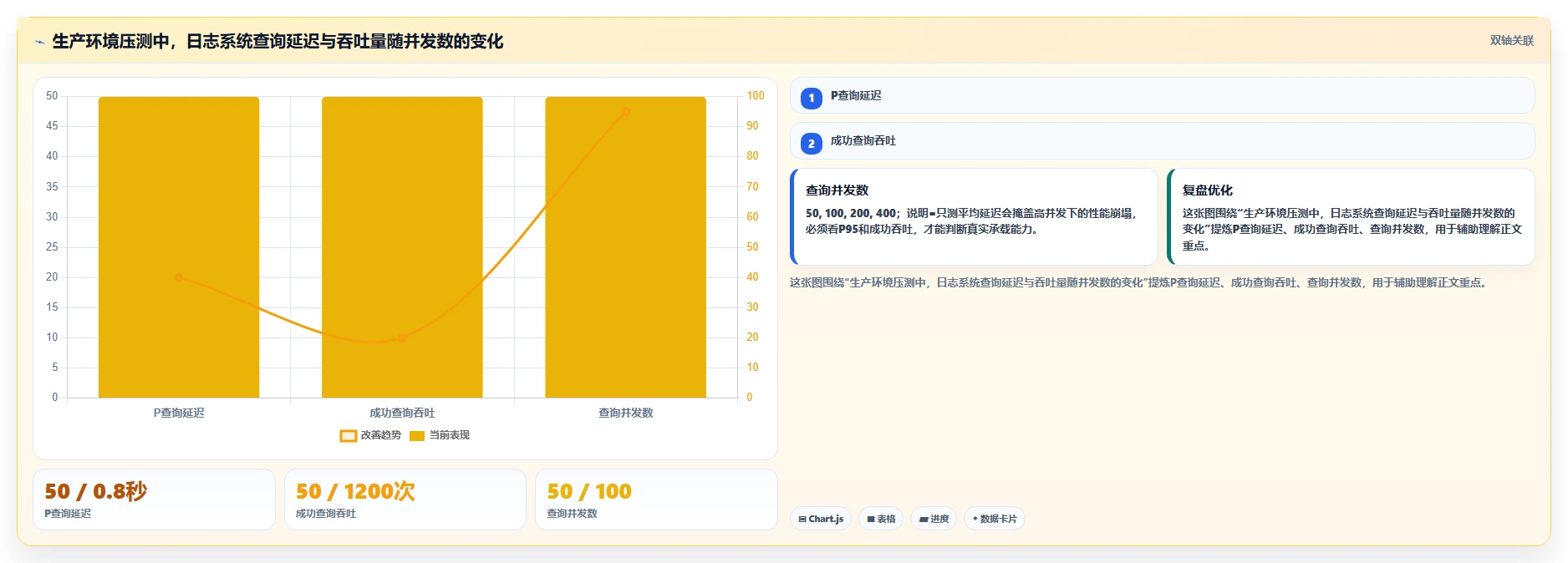The height and width of the screenshot is (563, 1568).
Task: Click the square icon inside 表格 chip
Action: [871, 520]
